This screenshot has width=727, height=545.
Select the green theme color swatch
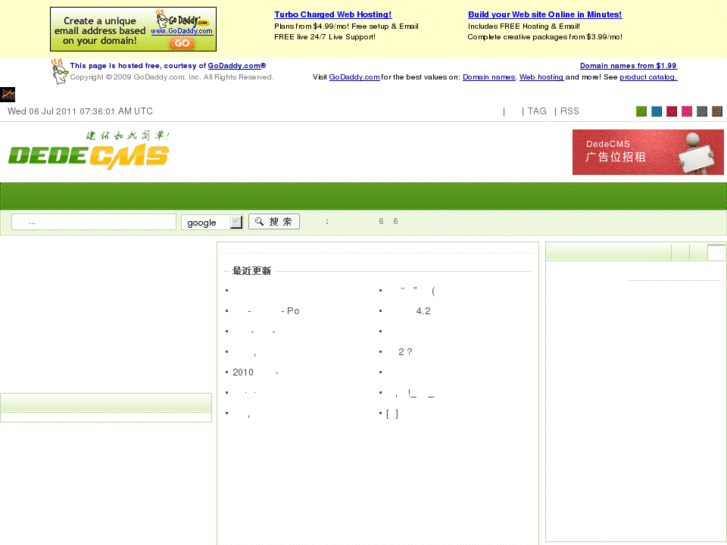pos(641,111)
